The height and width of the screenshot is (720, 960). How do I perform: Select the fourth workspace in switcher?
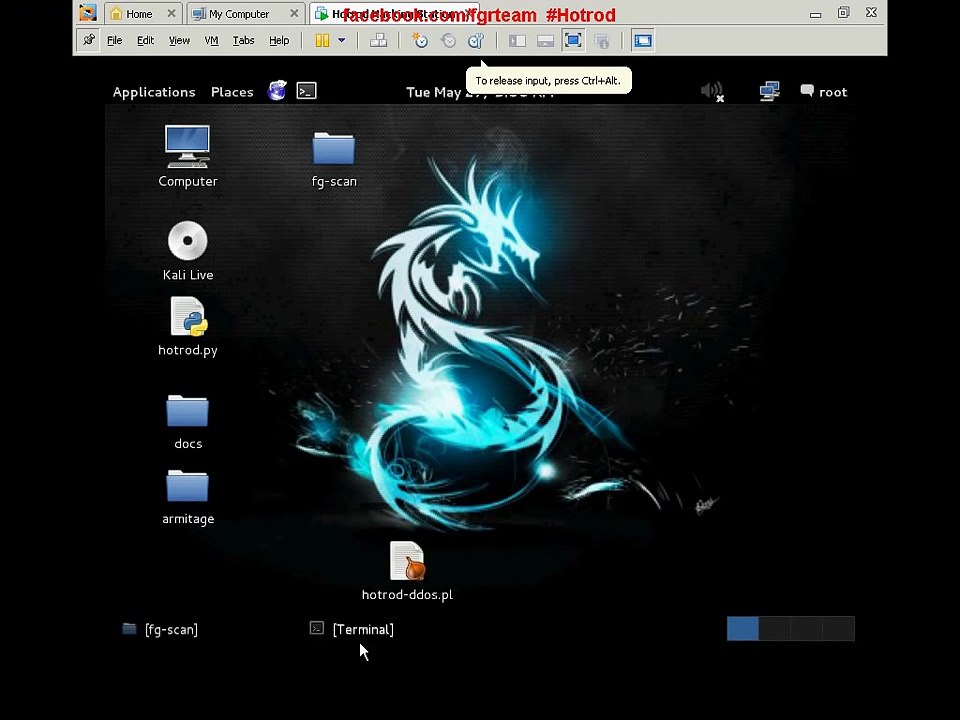coord(838,629)
